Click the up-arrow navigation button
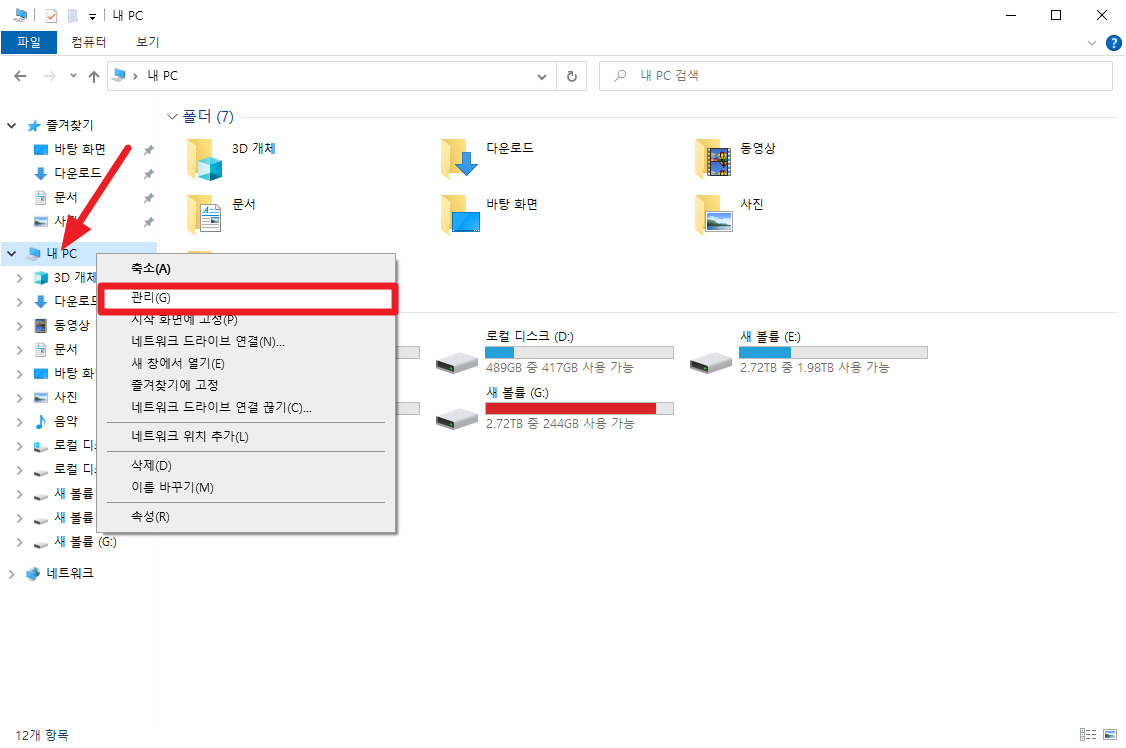 pyautogui.click(x=93, y=75)
